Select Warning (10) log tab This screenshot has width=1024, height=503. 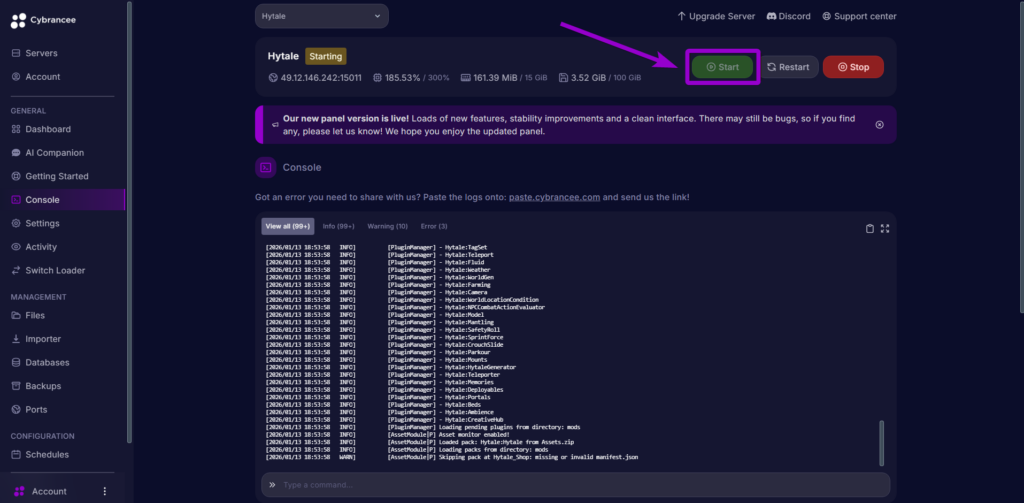(x=387, y=226)
